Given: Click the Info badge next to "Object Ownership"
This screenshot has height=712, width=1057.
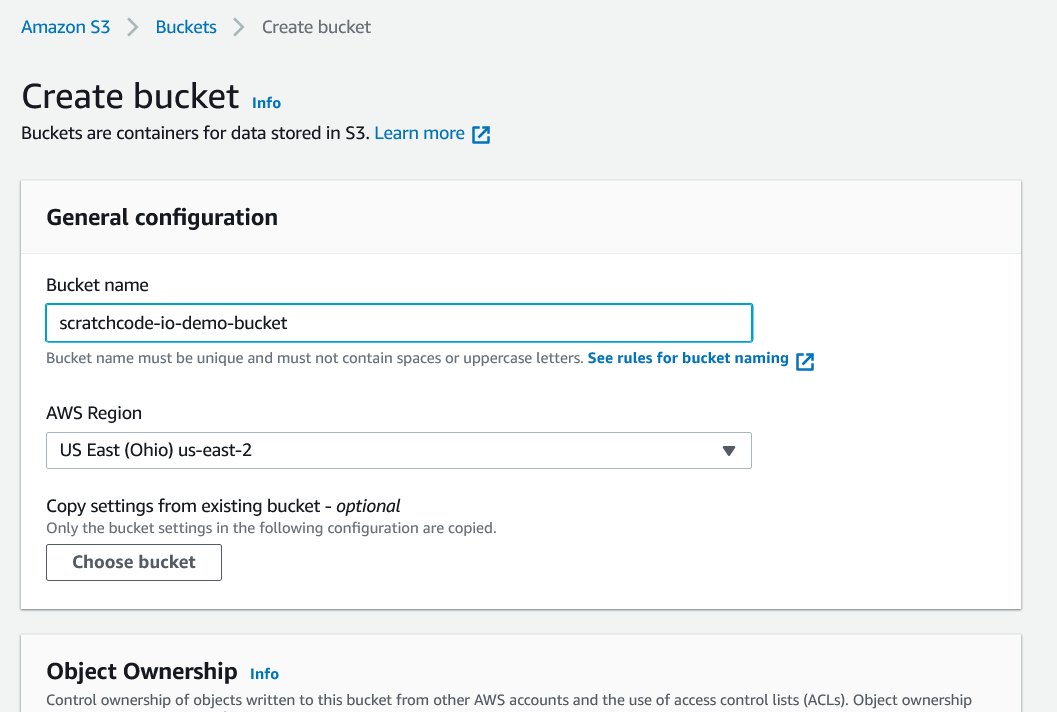Looking at the screenshot, I should 264,673.
